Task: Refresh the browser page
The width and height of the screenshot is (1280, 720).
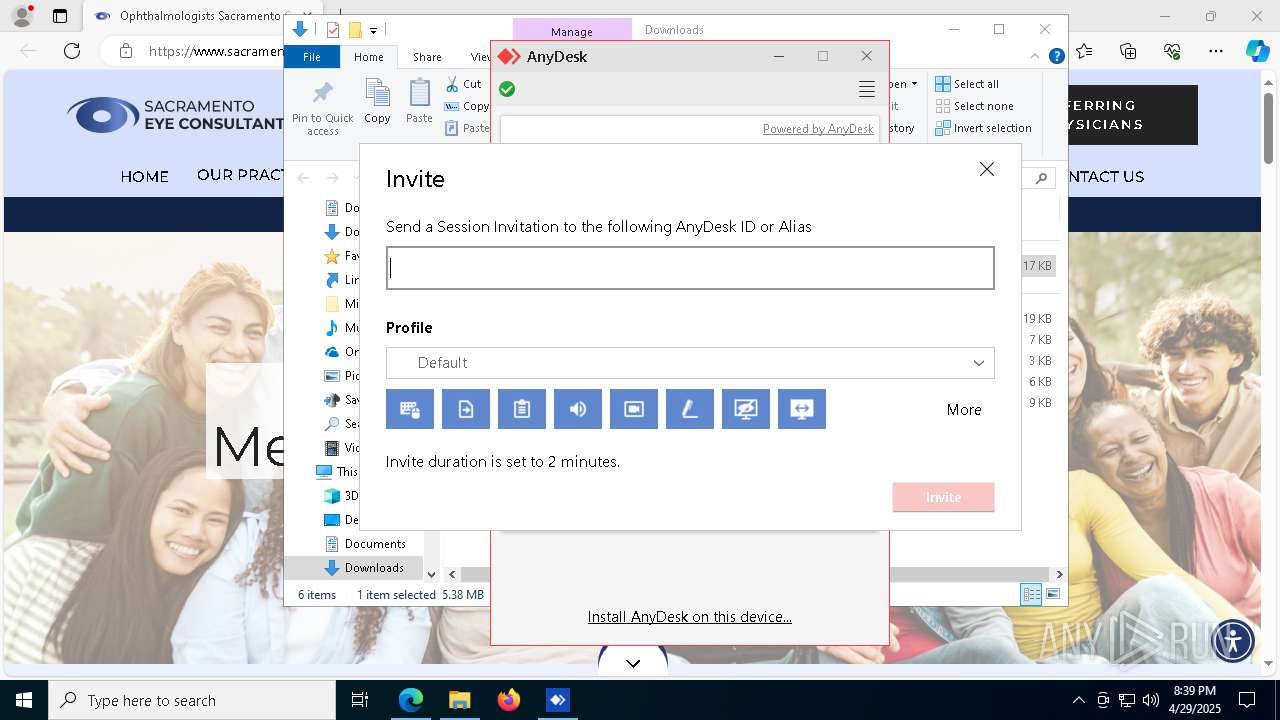Action: 72,51
